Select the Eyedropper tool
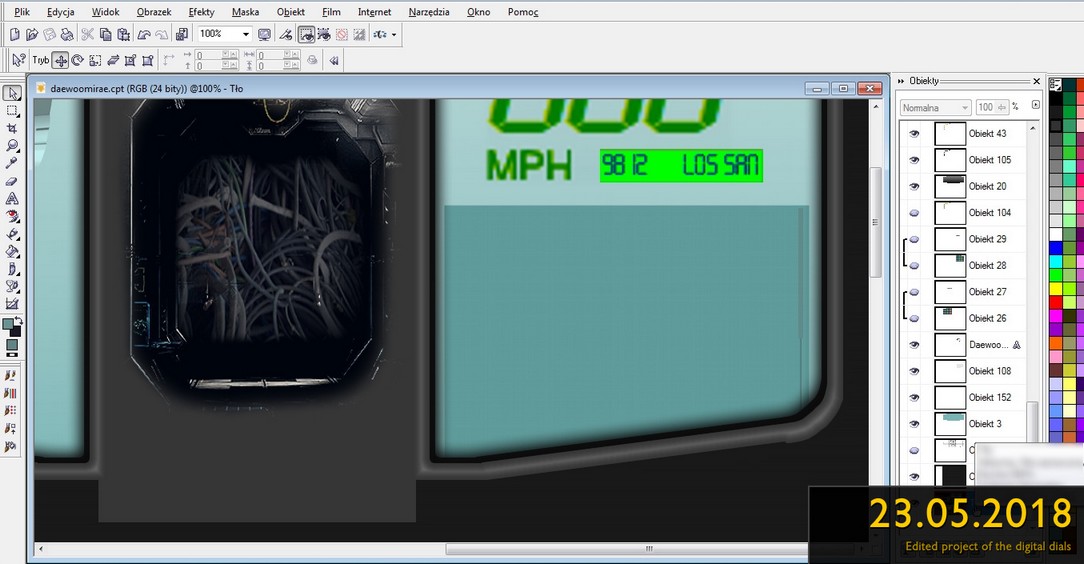This screenshot has width=1084, height=564. click(12, 163)
